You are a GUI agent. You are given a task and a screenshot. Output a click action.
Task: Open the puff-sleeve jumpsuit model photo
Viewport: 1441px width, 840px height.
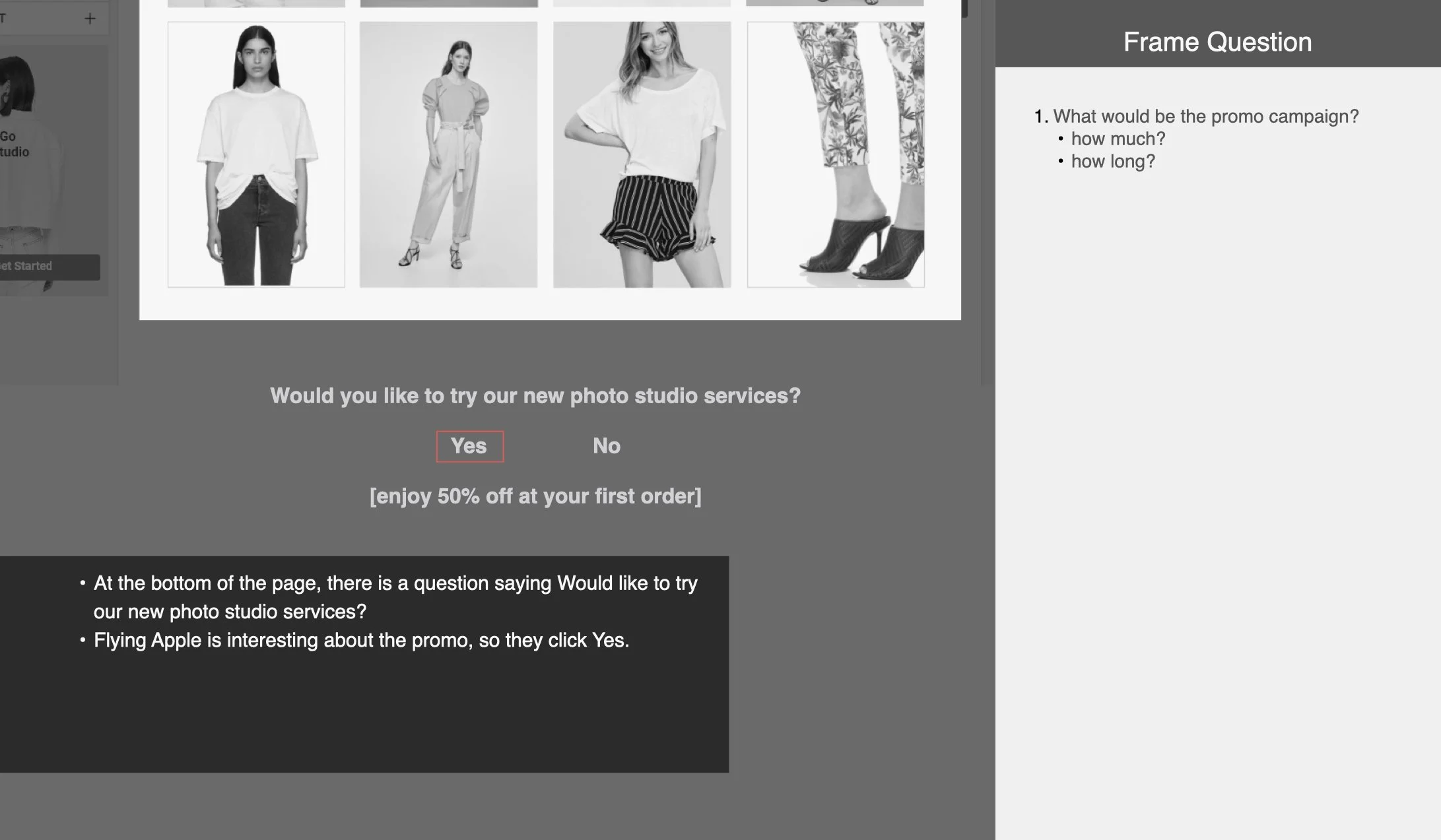click(x=448, y=154)
